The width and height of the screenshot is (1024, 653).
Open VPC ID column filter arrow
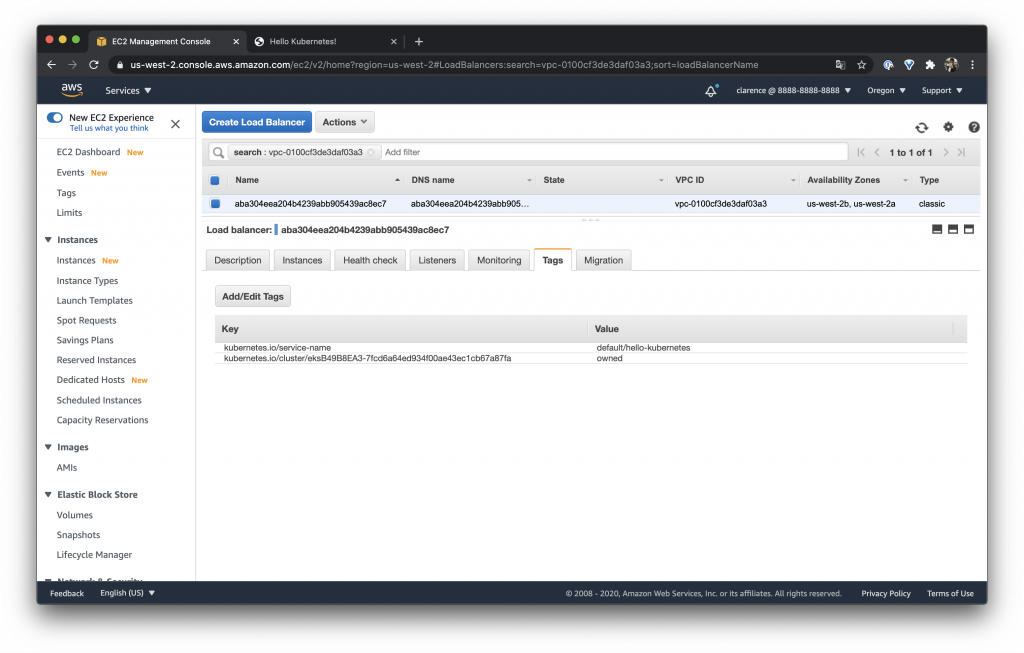(x=793, y=180)
